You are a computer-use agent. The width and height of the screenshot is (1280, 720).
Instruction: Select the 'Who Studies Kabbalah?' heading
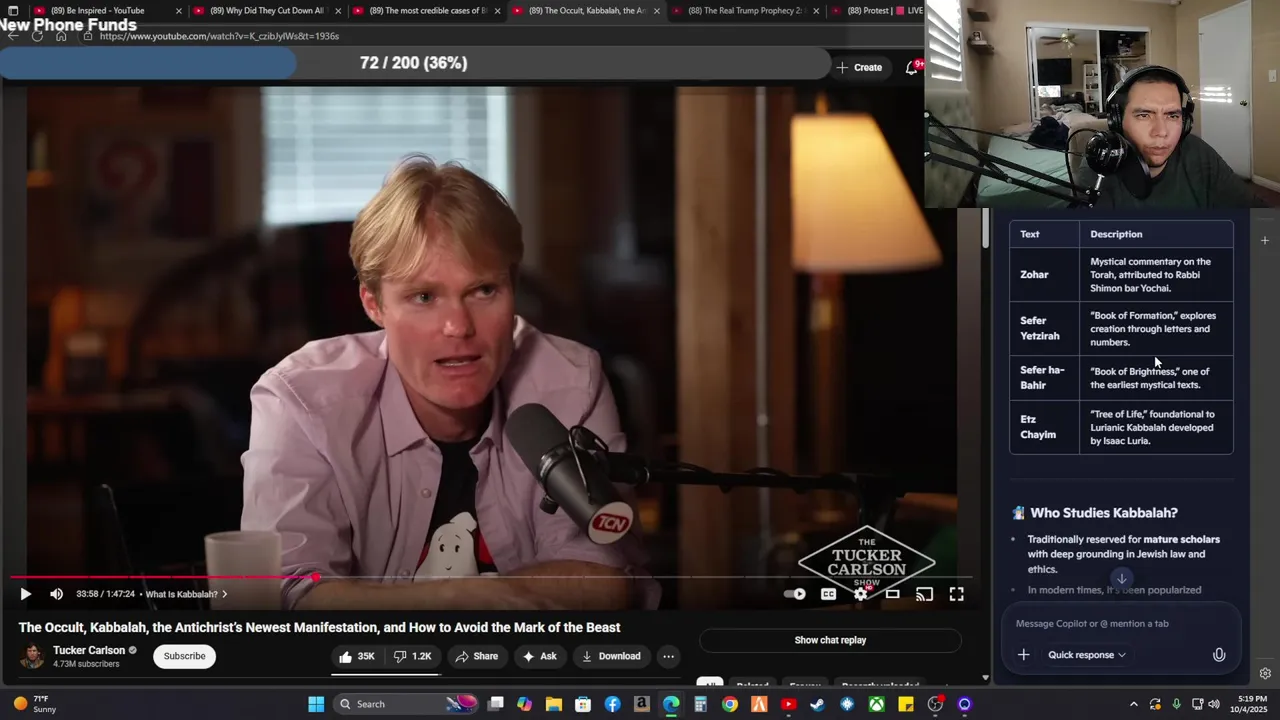coord(1104,513)
